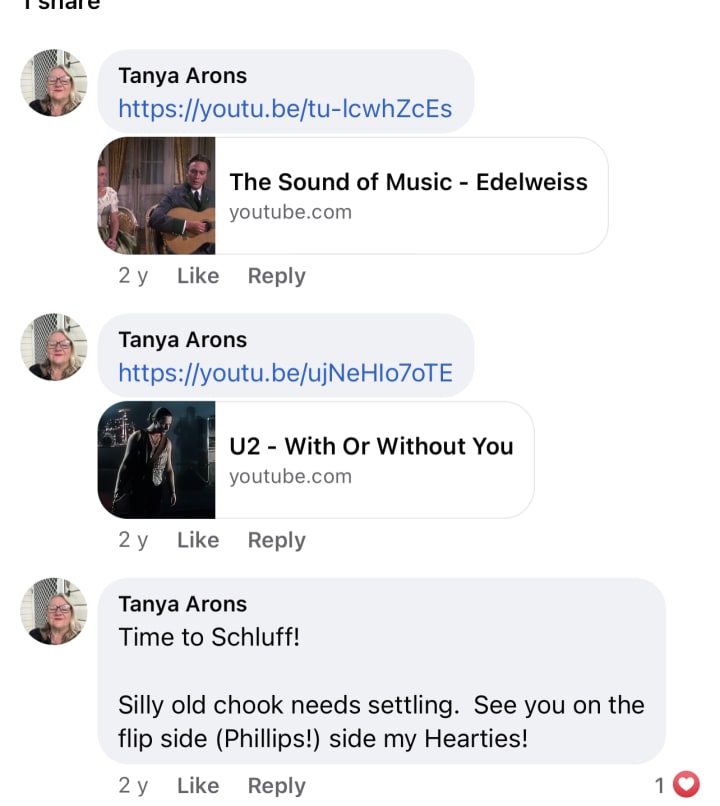Open the Sound of Music Edelweiss video thumbnail
The image size is (720, 806).
pyautogui.click(x=157, y=196)
